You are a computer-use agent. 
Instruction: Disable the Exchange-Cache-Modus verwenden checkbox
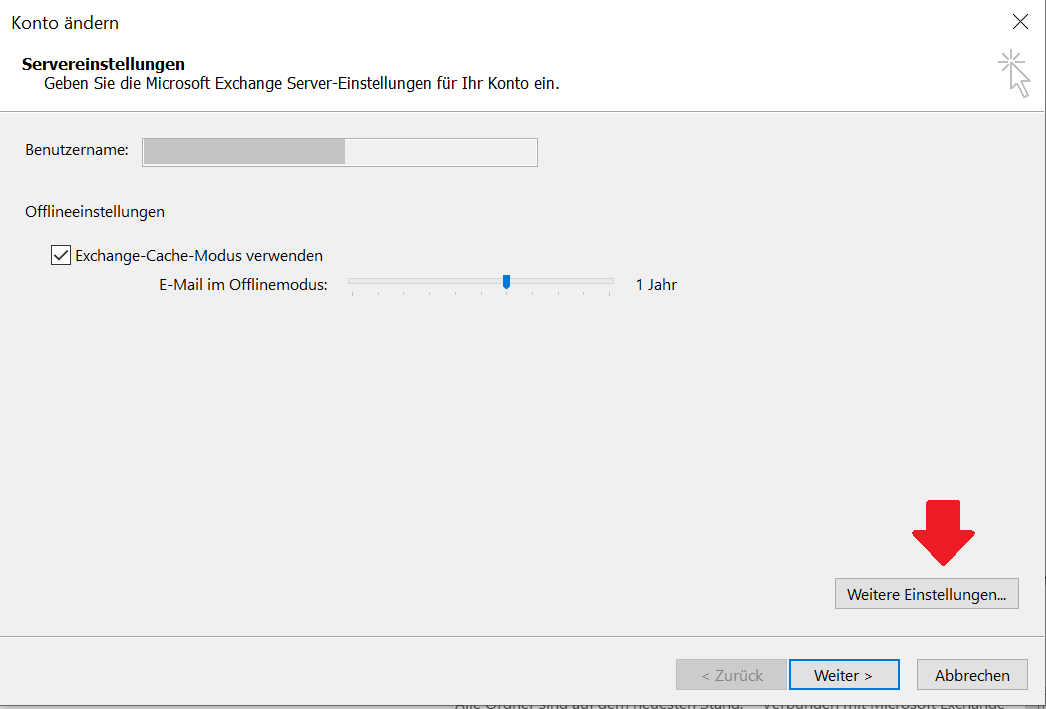coord(61,255)
